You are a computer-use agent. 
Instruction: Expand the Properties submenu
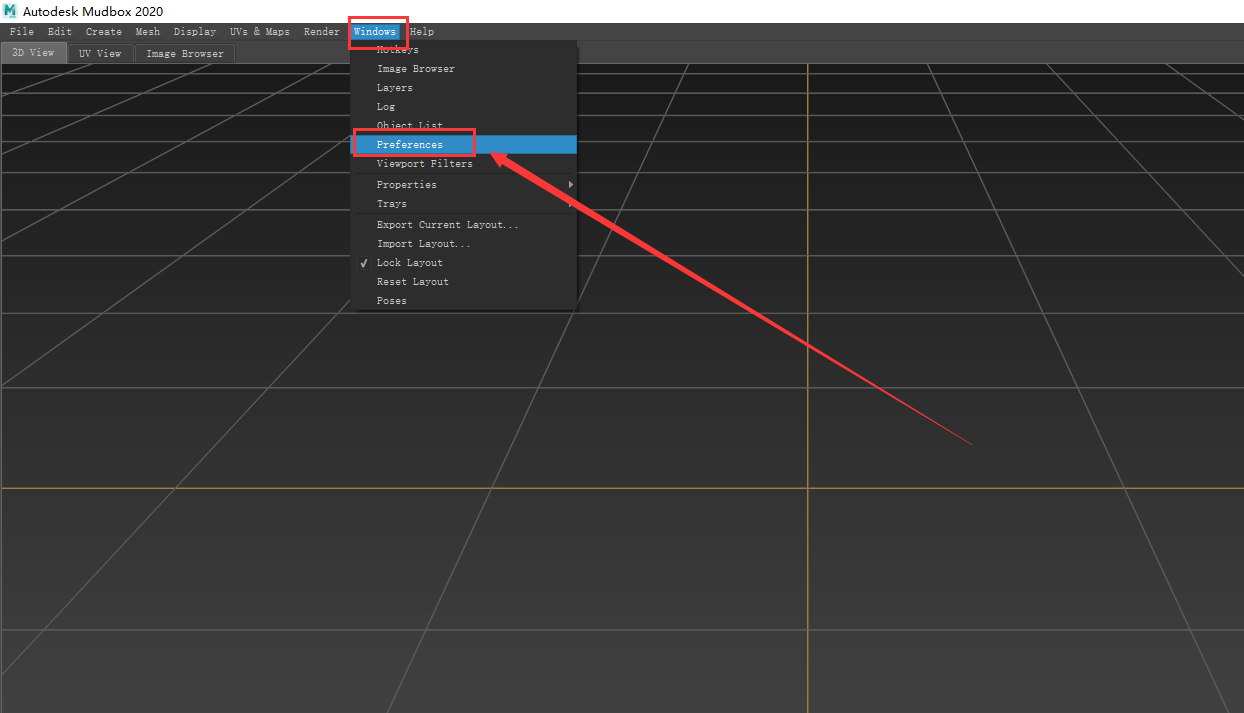pyautogui.click(x=406, y=184)
